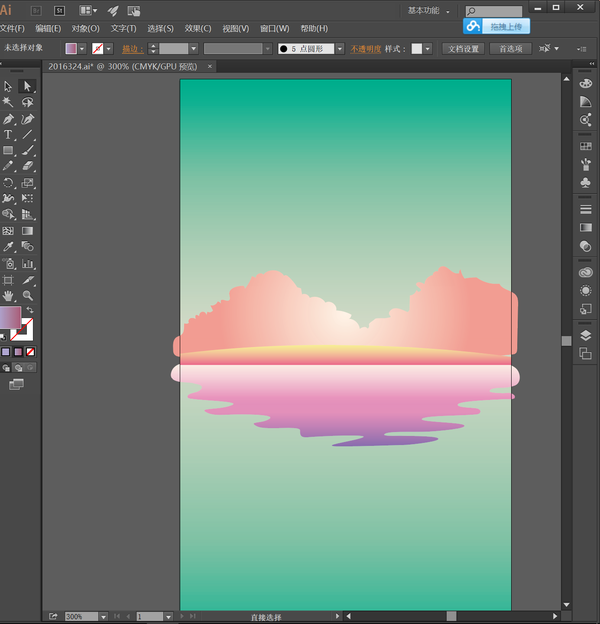Open the Creative Cloud Libraries panel icon

(x=585, y=272)
